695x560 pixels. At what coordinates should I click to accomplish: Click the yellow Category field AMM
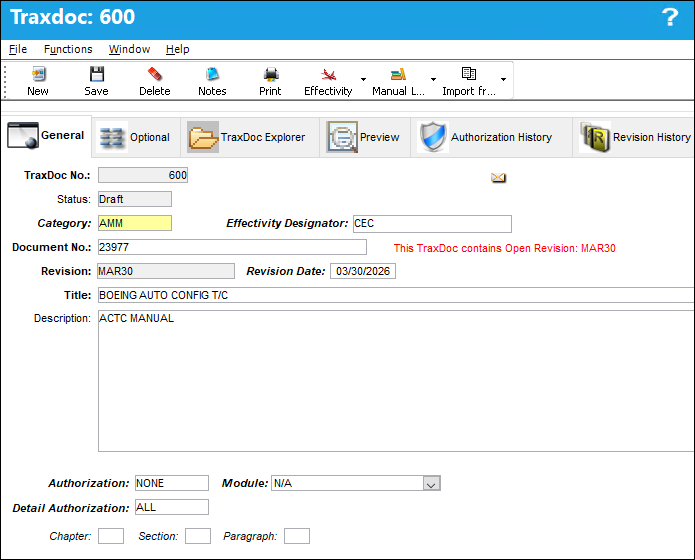[x=135, y=223]
